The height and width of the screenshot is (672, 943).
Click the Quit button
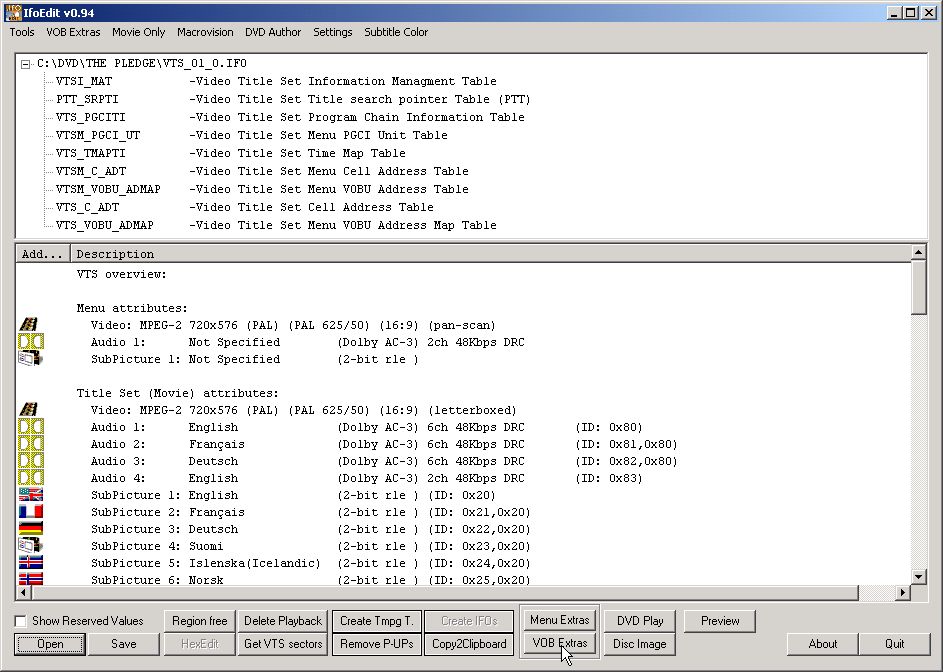(x=894, y=644)
